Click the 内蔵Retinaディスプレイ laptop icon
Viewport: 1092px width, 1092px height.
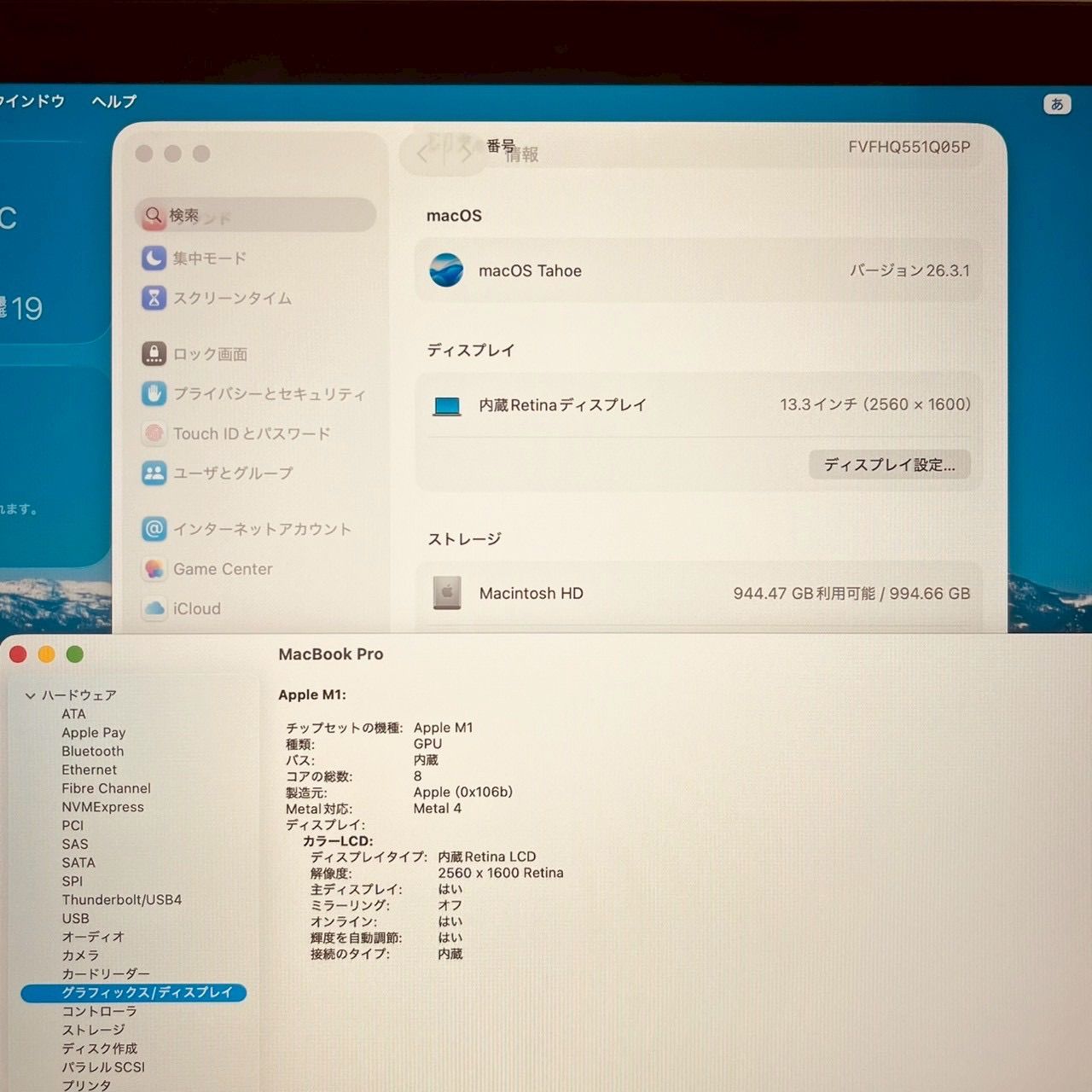click(x=447, y=405)
